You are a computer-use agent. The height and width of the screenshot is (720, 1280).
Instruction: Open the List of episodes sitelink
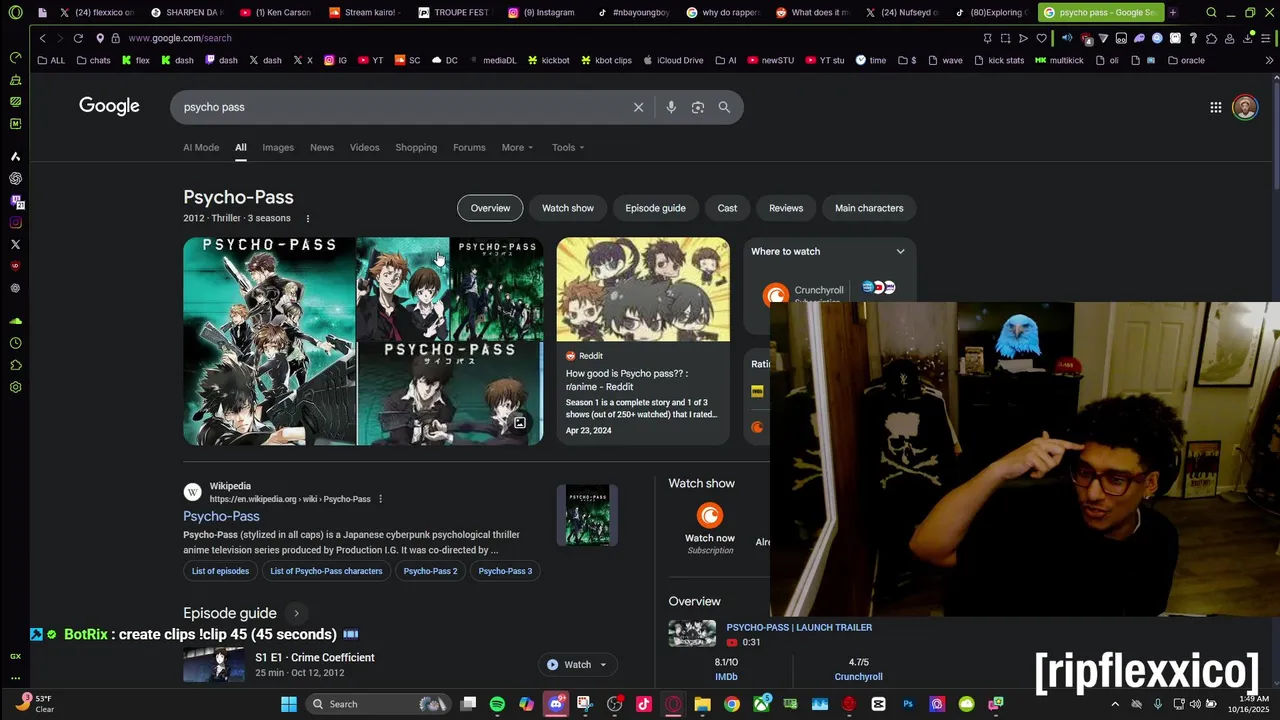pyautogui.click(x=220, y=571)
